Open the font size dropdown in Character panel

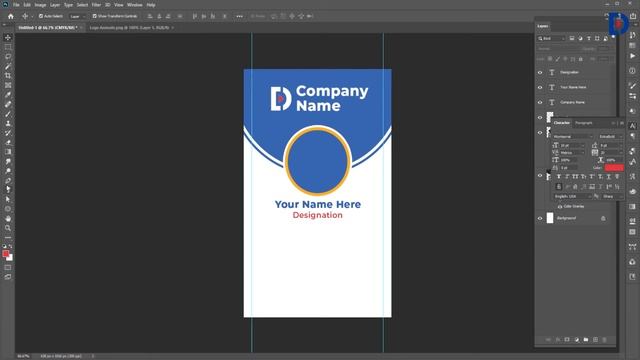[572, 145]
